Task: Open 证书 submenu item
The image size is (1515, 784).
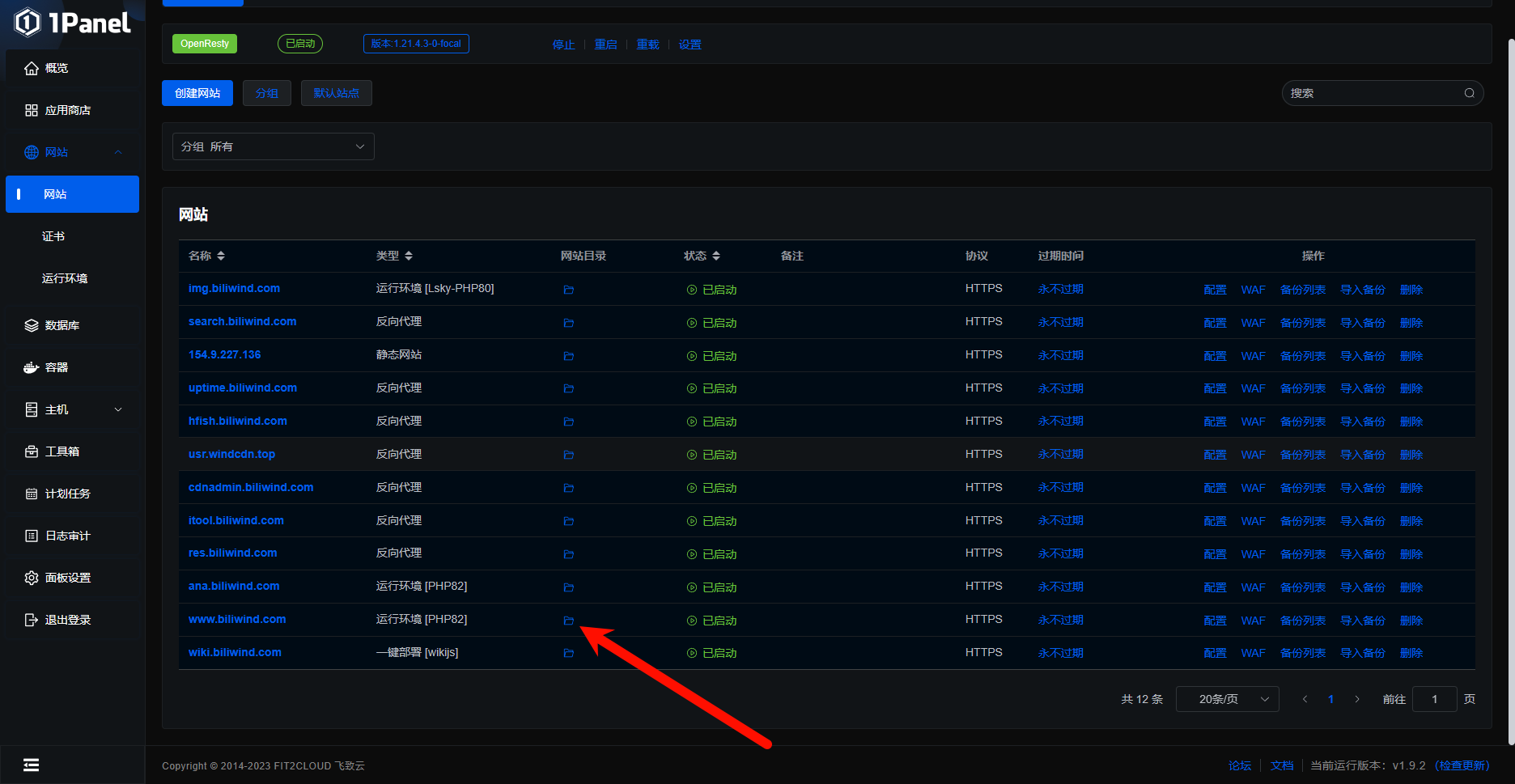Action: (x=73, y=236)
